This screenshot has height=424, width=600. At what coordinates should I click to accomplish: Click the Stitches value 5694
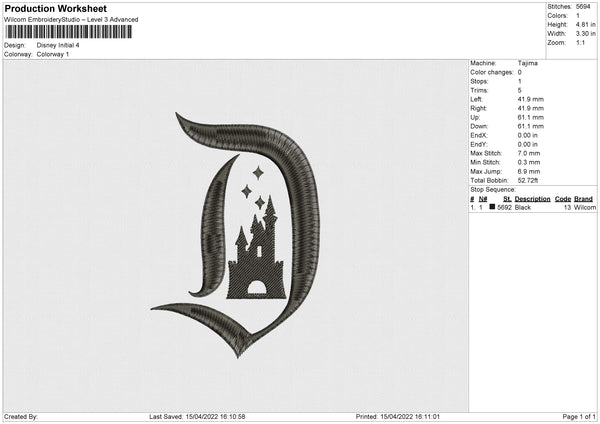tap(583, 7)
